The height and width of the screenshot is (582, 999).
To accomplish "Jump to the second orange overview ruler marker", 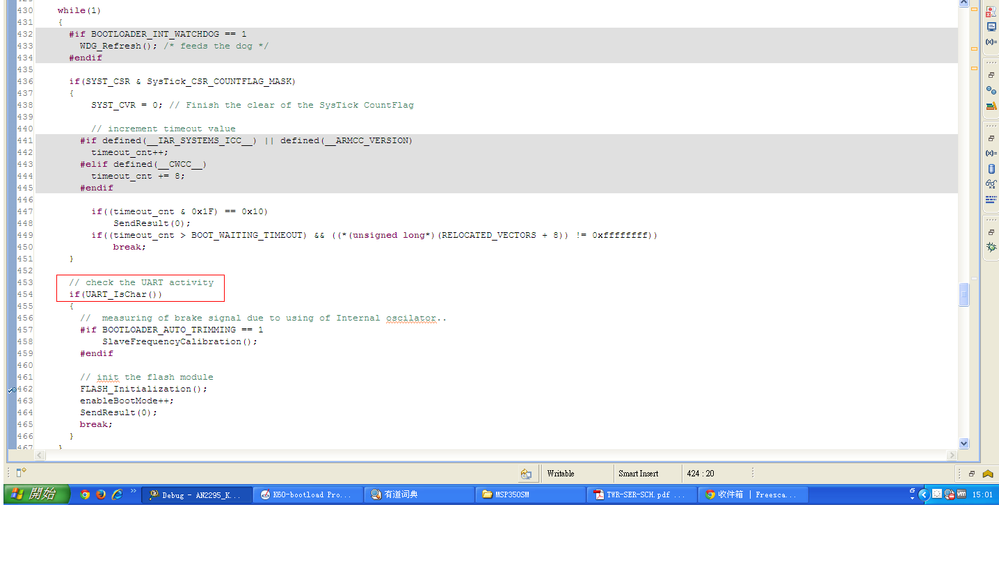I will coord(974,48).
